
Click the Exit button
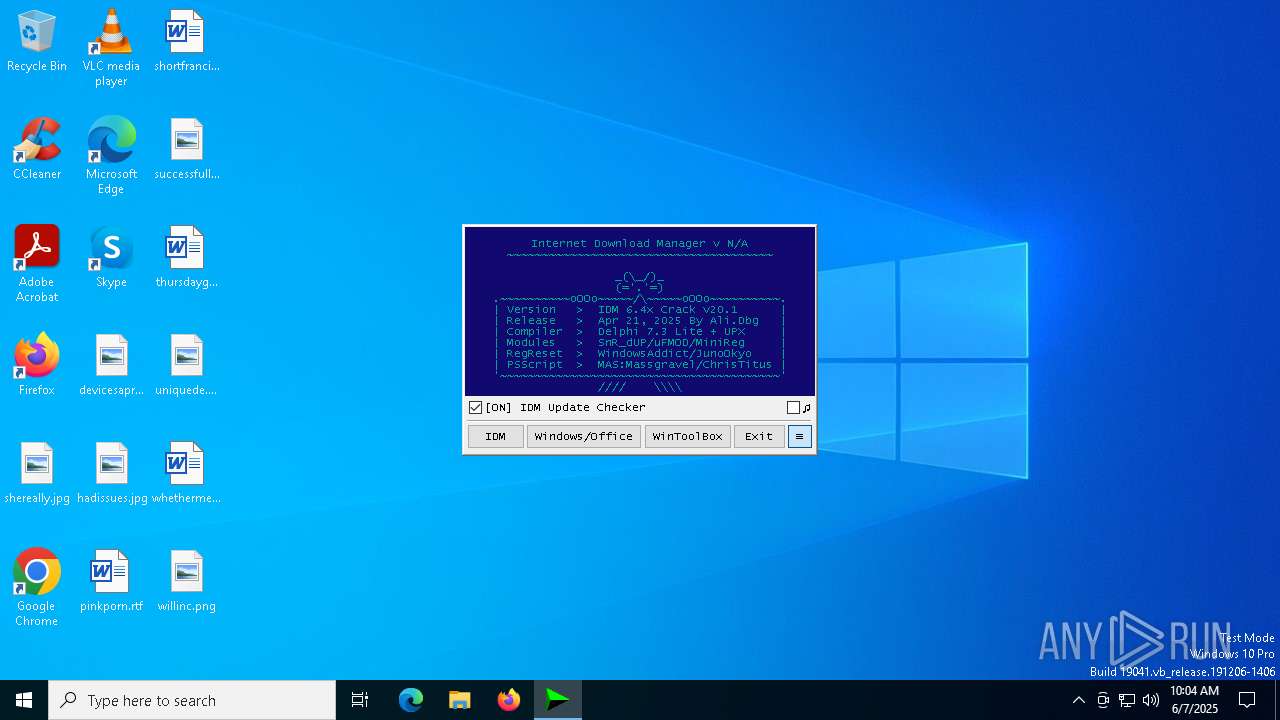click(x=759, y=436)
